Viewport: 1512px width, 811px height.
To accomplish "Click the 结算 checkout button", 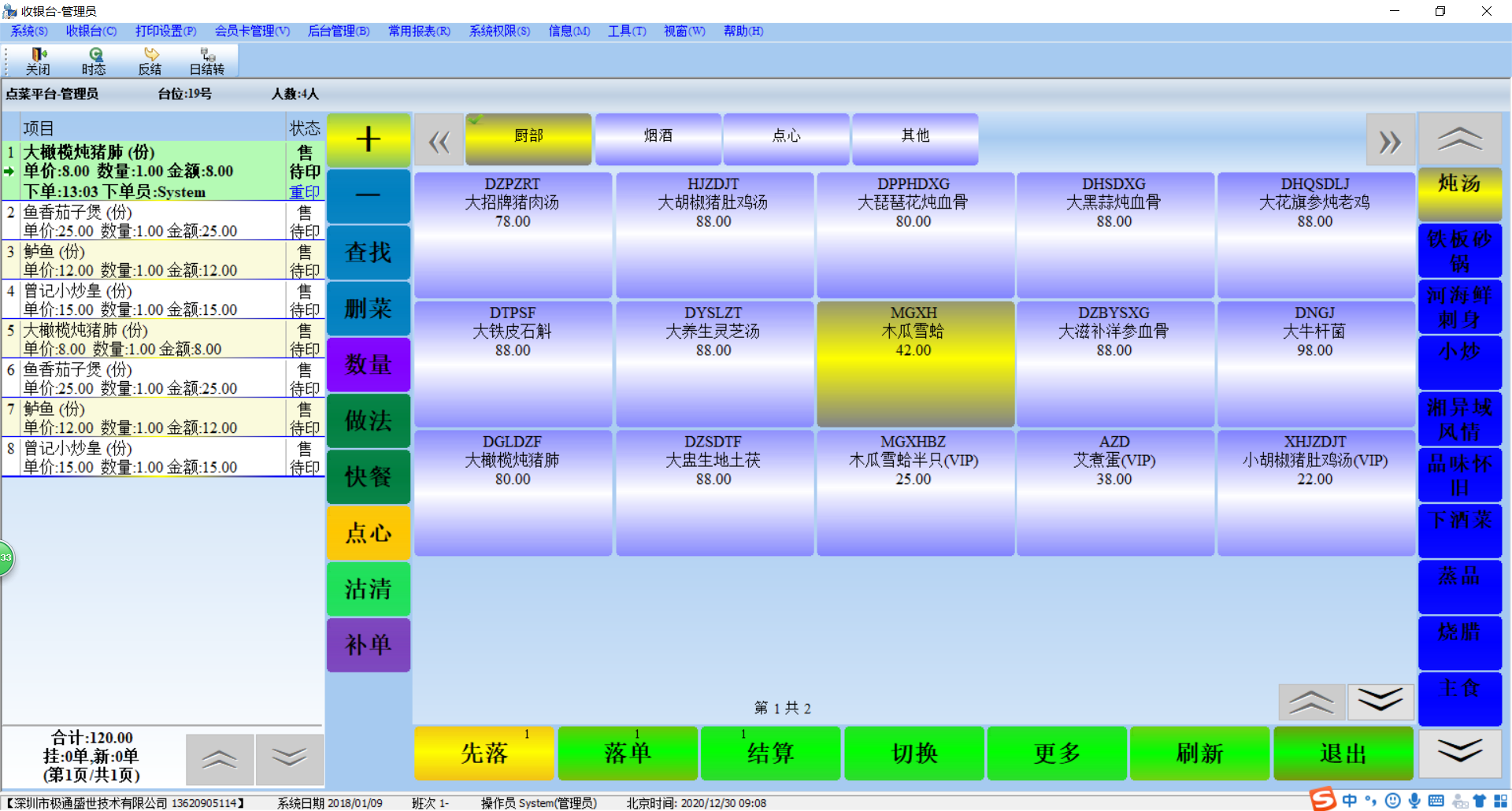I will pos(770,754).
